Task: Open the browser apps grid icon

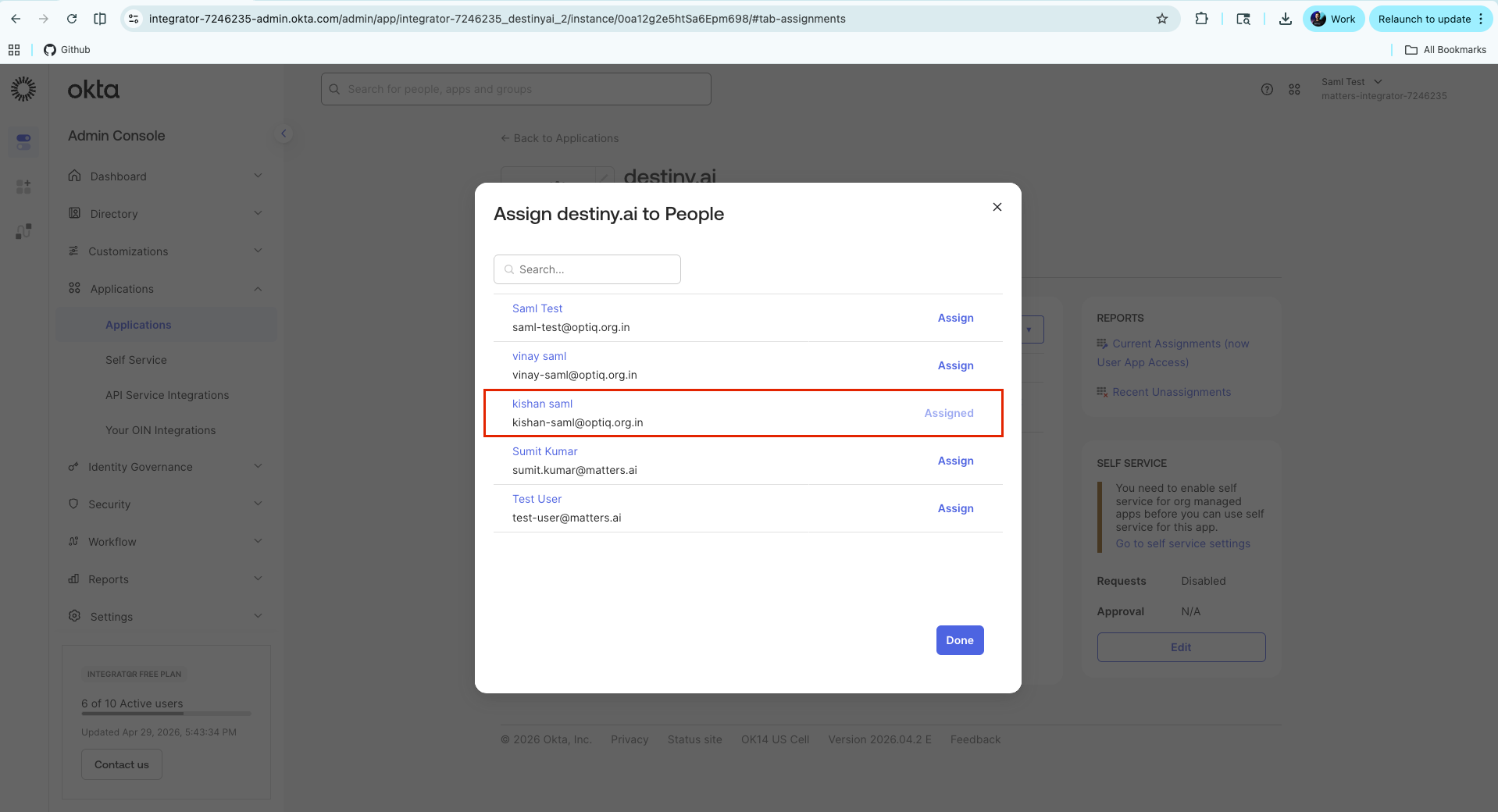Action: point(14,50)
